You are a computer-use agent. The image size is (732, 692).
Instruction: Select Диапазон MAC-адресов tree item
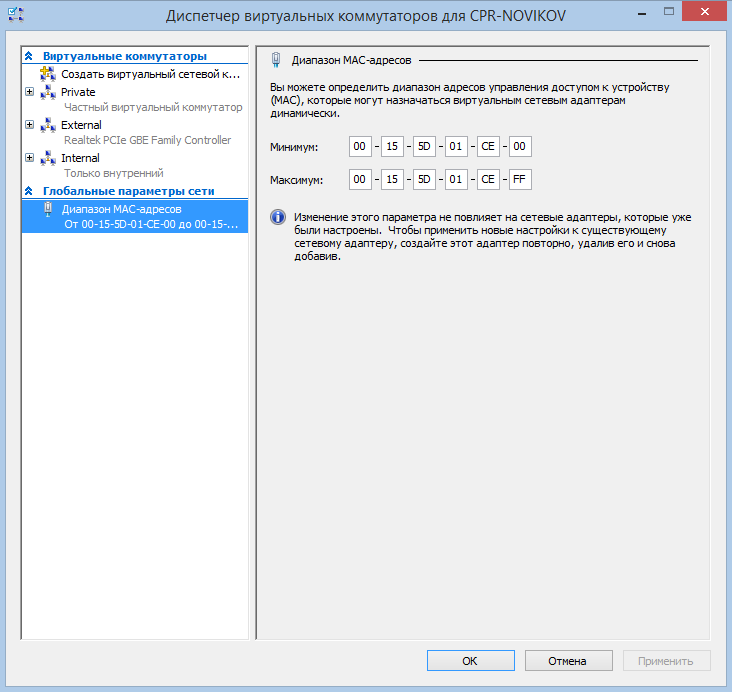tap(121, 209)
